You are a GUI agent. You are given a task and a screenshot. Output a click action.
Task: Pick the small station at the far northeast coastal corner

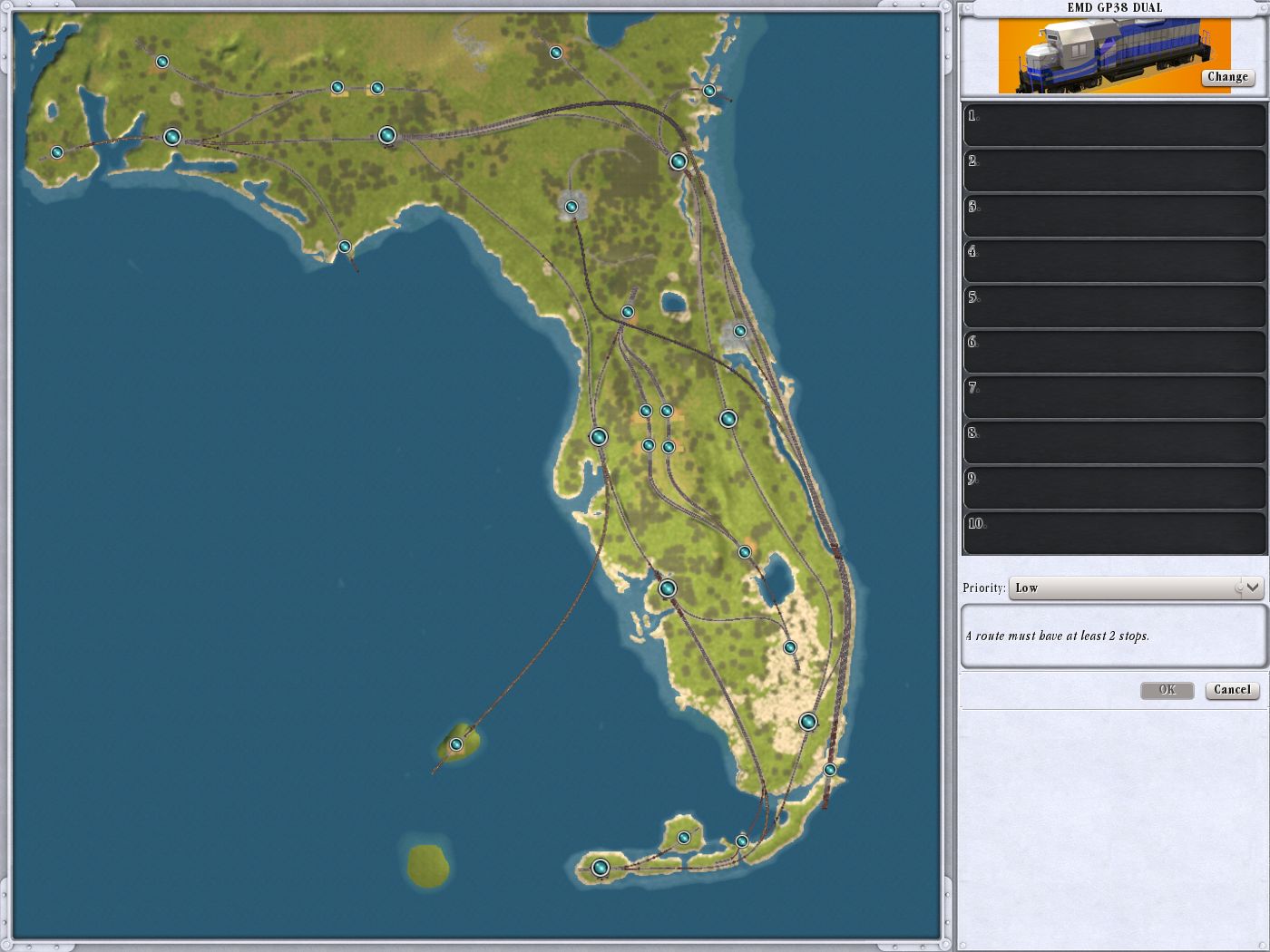click(709, 91)
